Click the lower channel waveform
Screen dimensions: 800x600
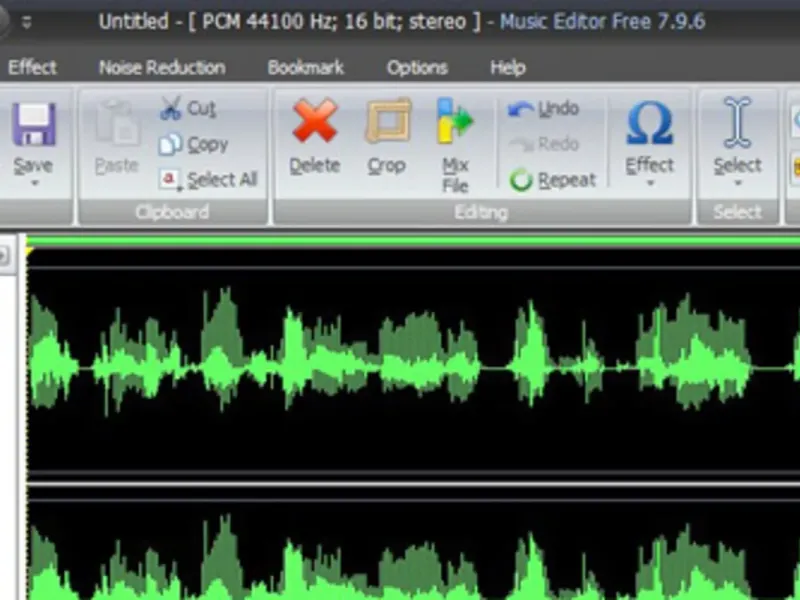[x=413, y=551]
